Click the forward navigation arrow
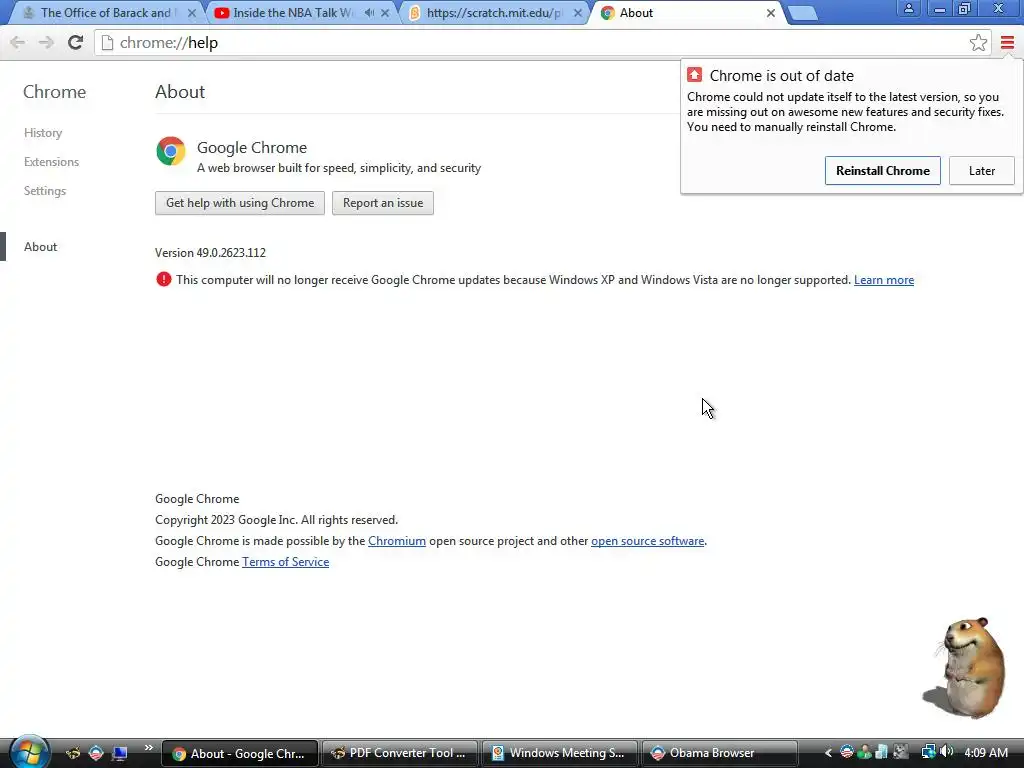1024x768 pixels. (46, 43)
